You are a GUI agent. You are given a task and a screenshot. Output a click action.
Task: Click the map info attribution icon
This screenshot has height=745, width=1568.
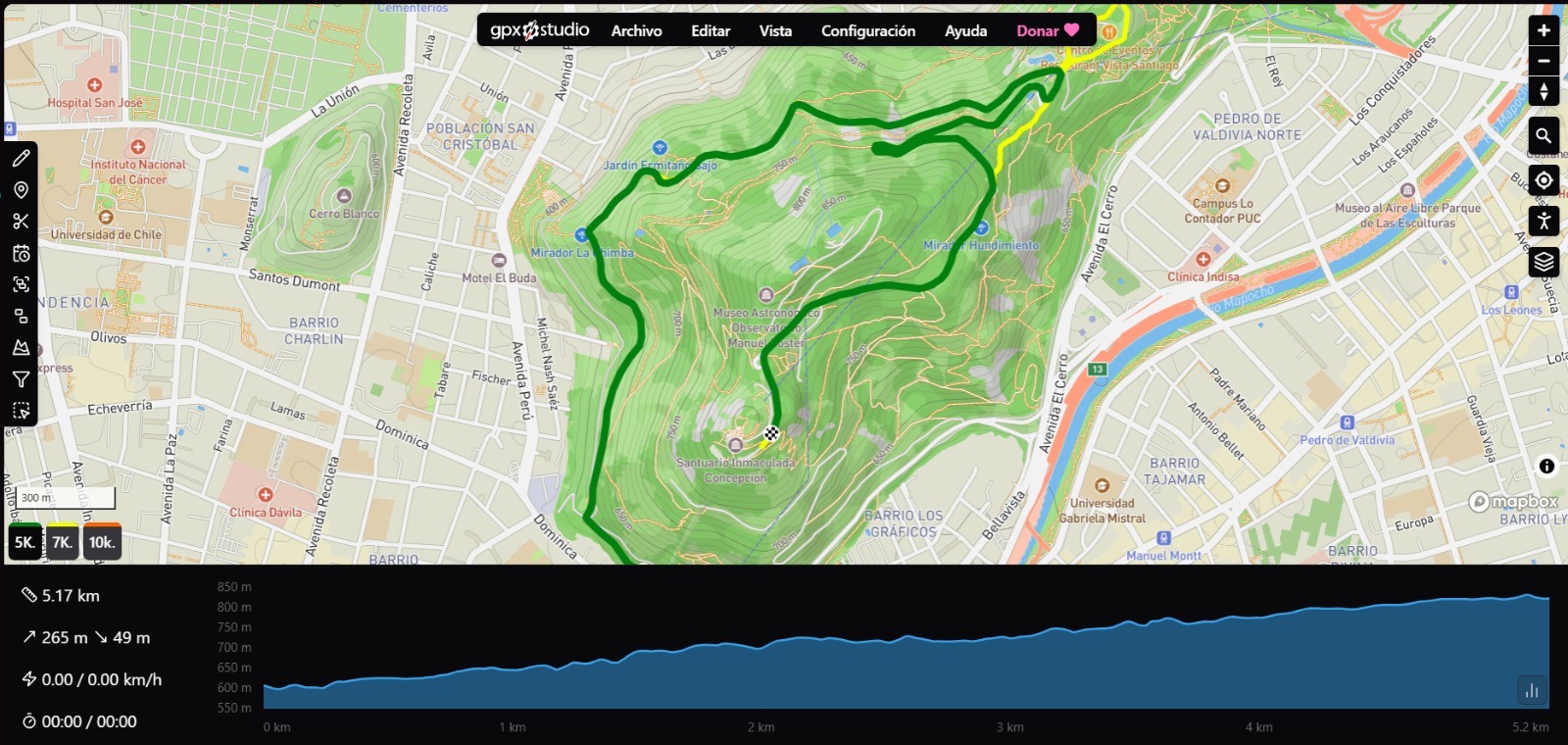[x=1546, y=467]
